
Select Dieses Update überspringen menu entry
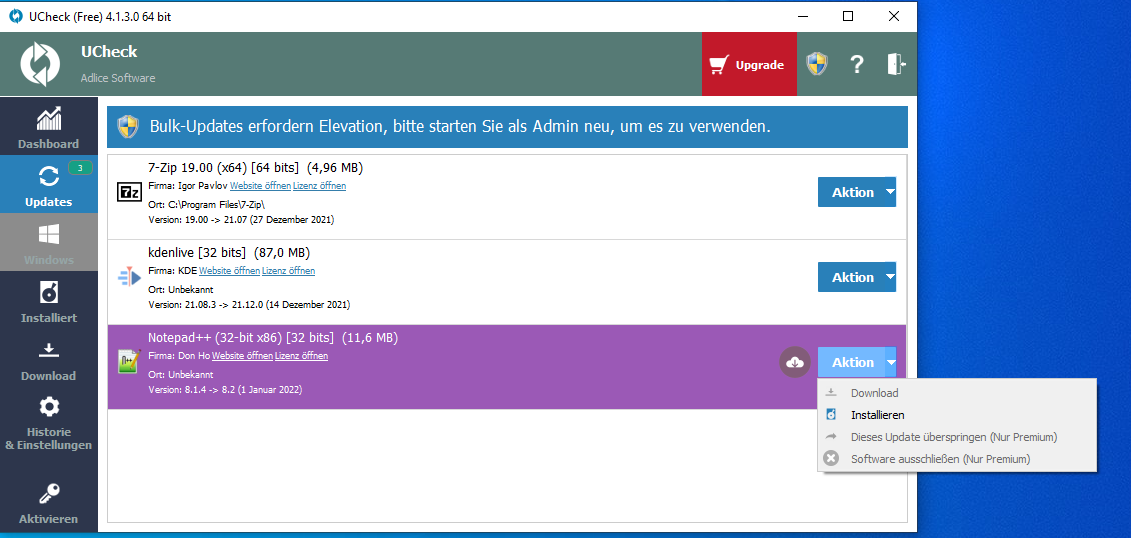[956, 437]
